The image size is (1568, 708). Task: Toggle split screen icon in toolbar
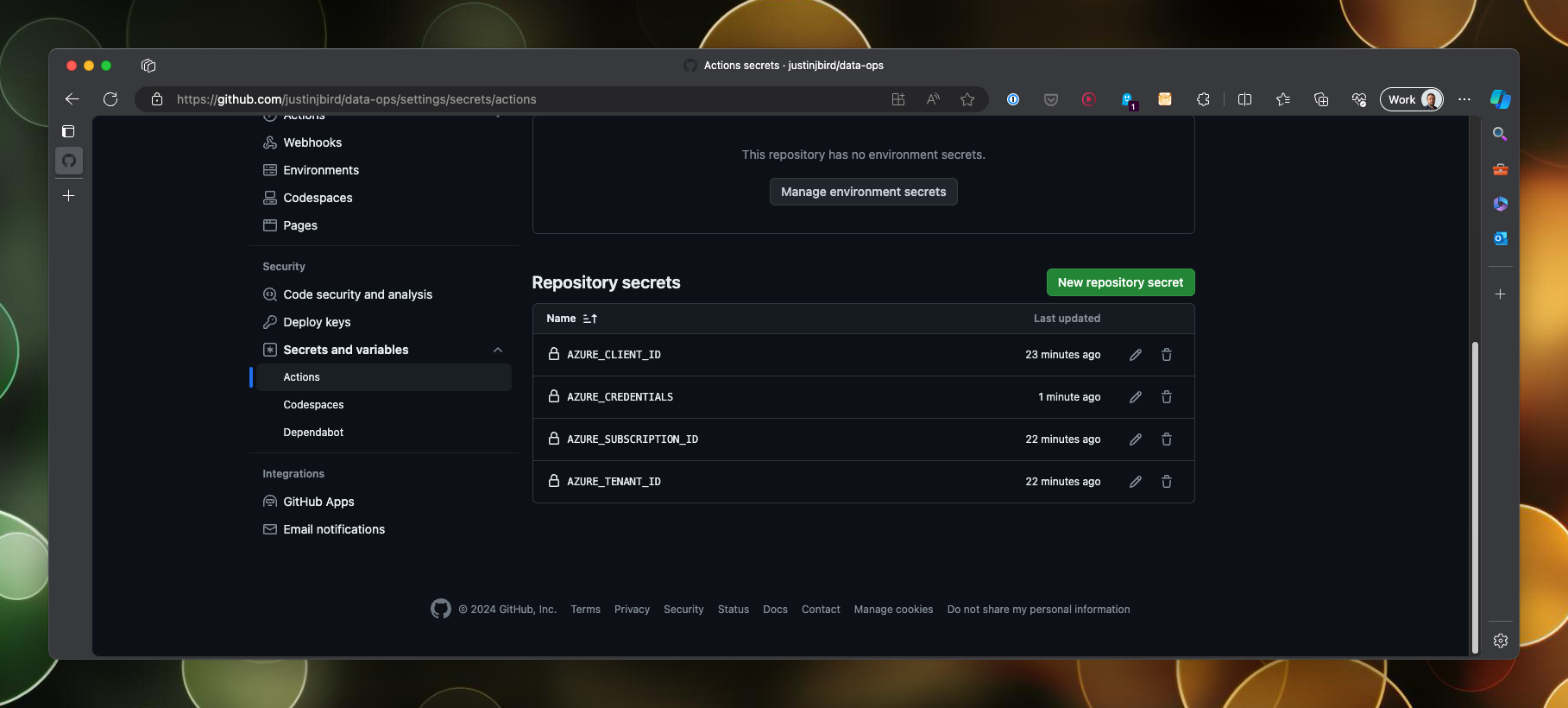point(1244,99)
